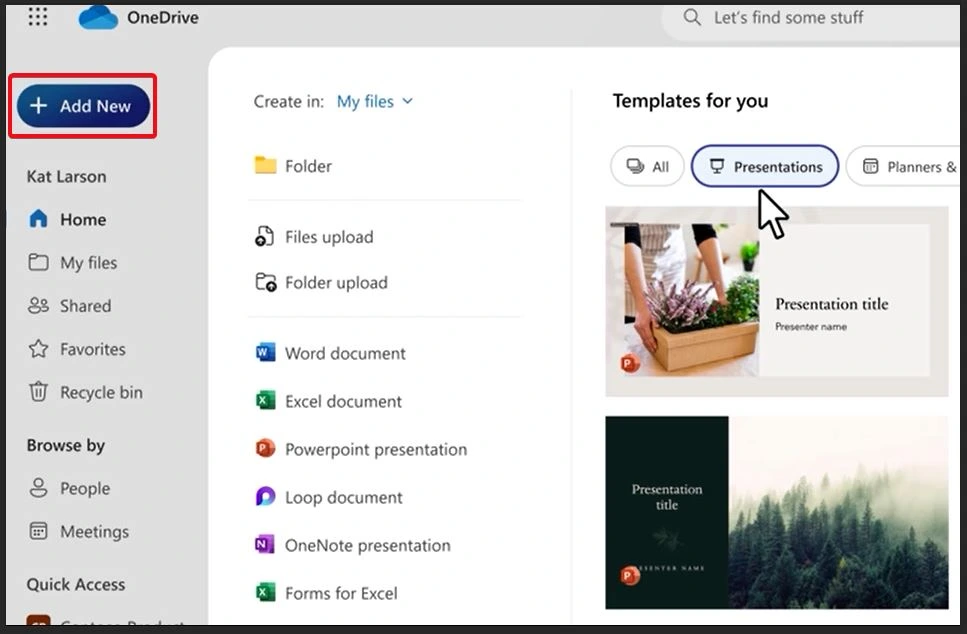This screenshot has height=634, width=967.
Task: Create a new Loop document
Action: tap(329, 498)
